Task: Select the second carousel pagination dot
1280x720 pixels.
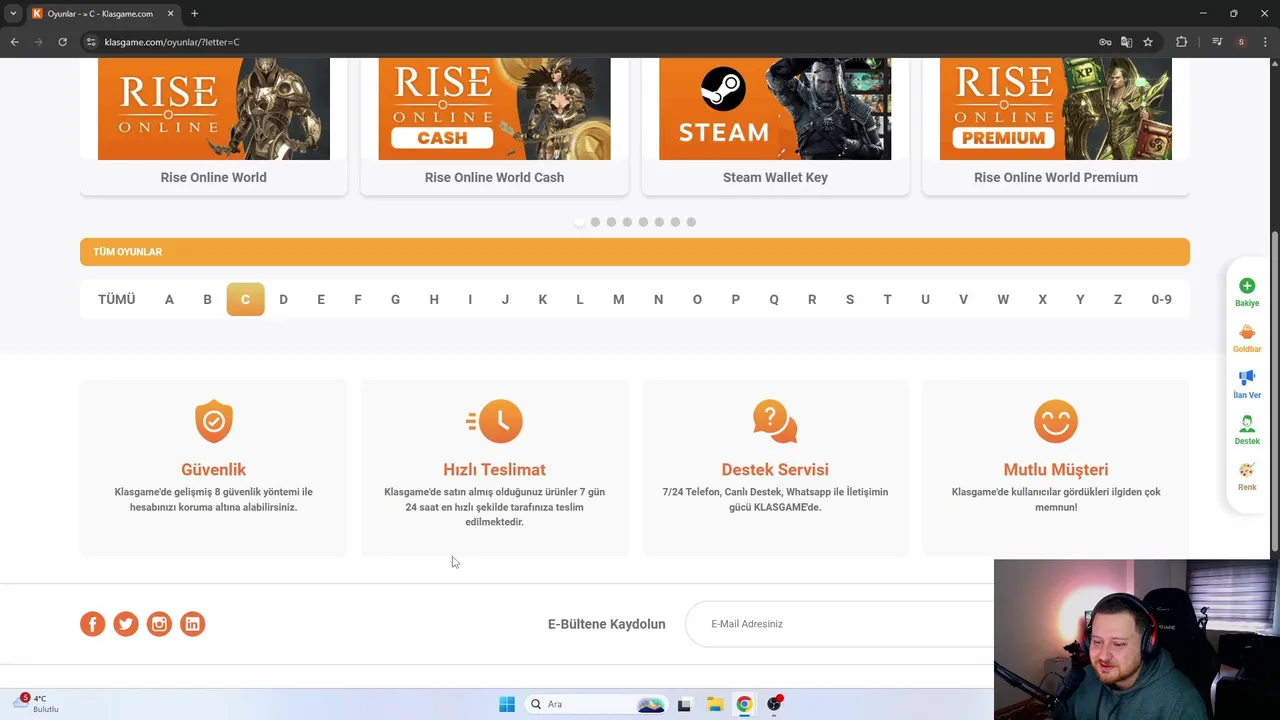Action: pos(595,222)
